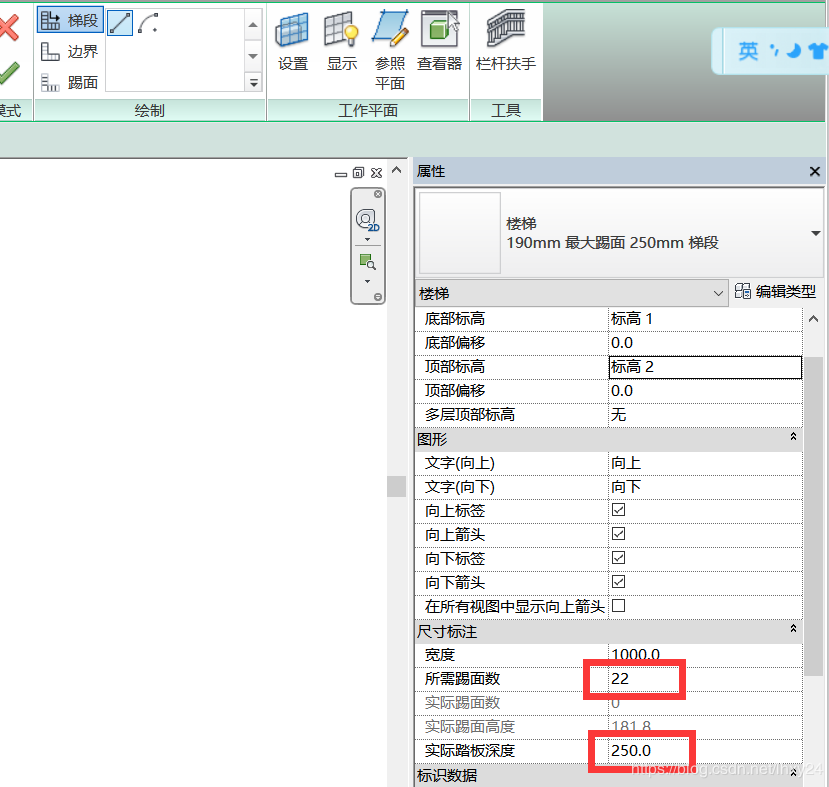Open steering wheel dropdown arrow
The width and height of the screenshot is (829, 787).
pyautogui.click(x=367, y=239)
